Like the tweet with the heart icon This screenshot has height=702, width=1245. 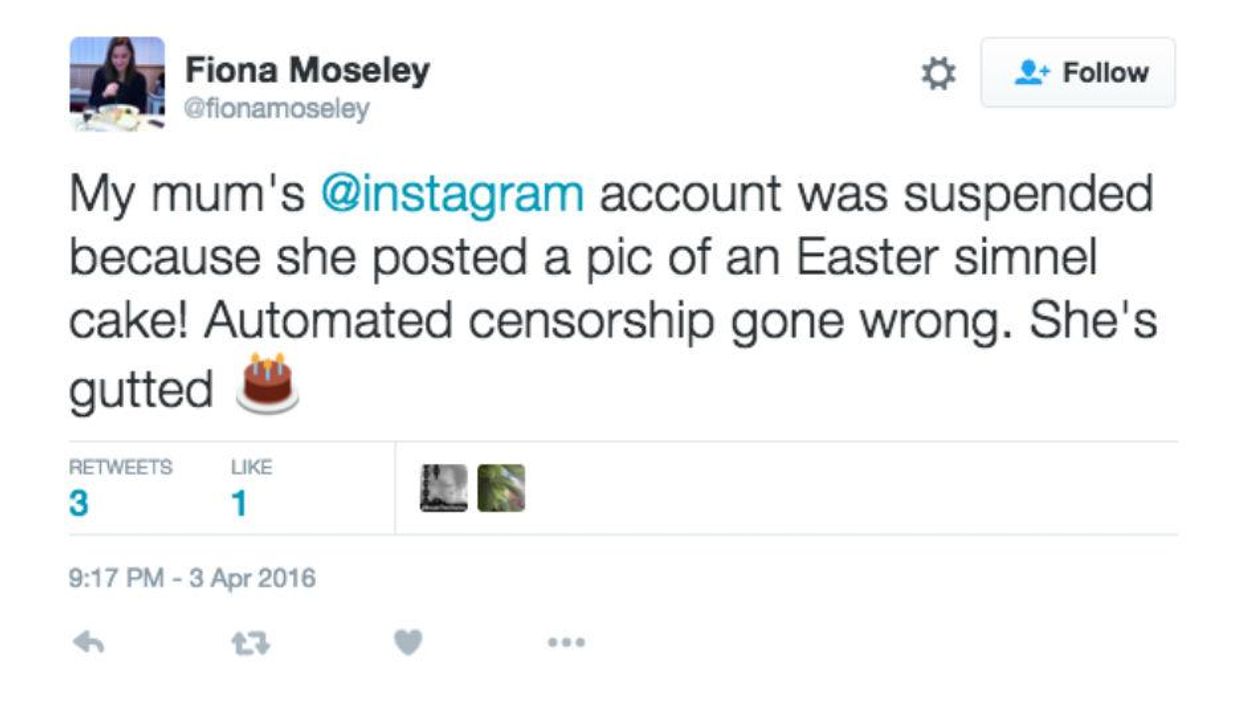(x=407, y=644)
